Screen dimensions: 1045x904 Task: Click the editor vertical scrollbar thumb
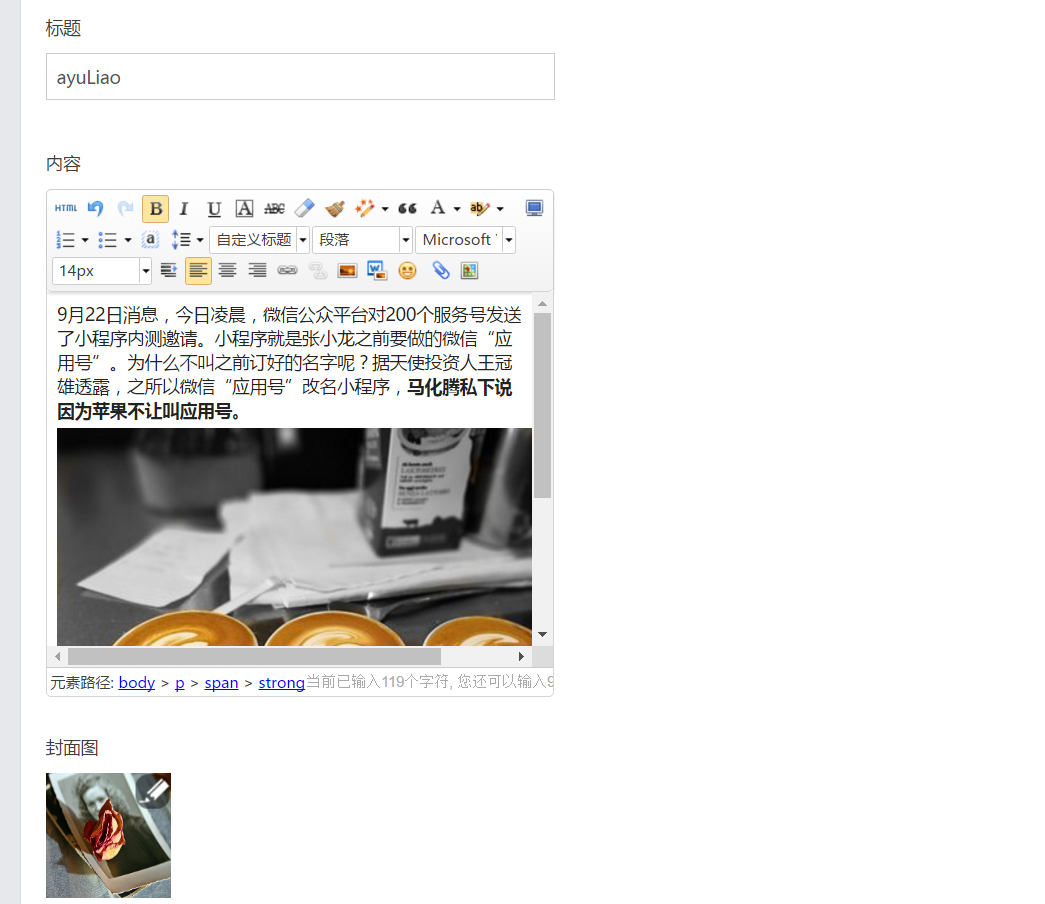point(542,405)
